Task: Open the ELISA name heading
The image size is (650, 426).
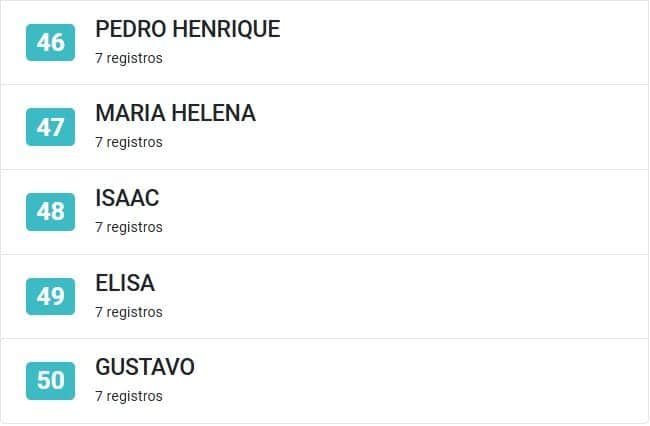Action: pyautogui.click(x=125, y=283)
